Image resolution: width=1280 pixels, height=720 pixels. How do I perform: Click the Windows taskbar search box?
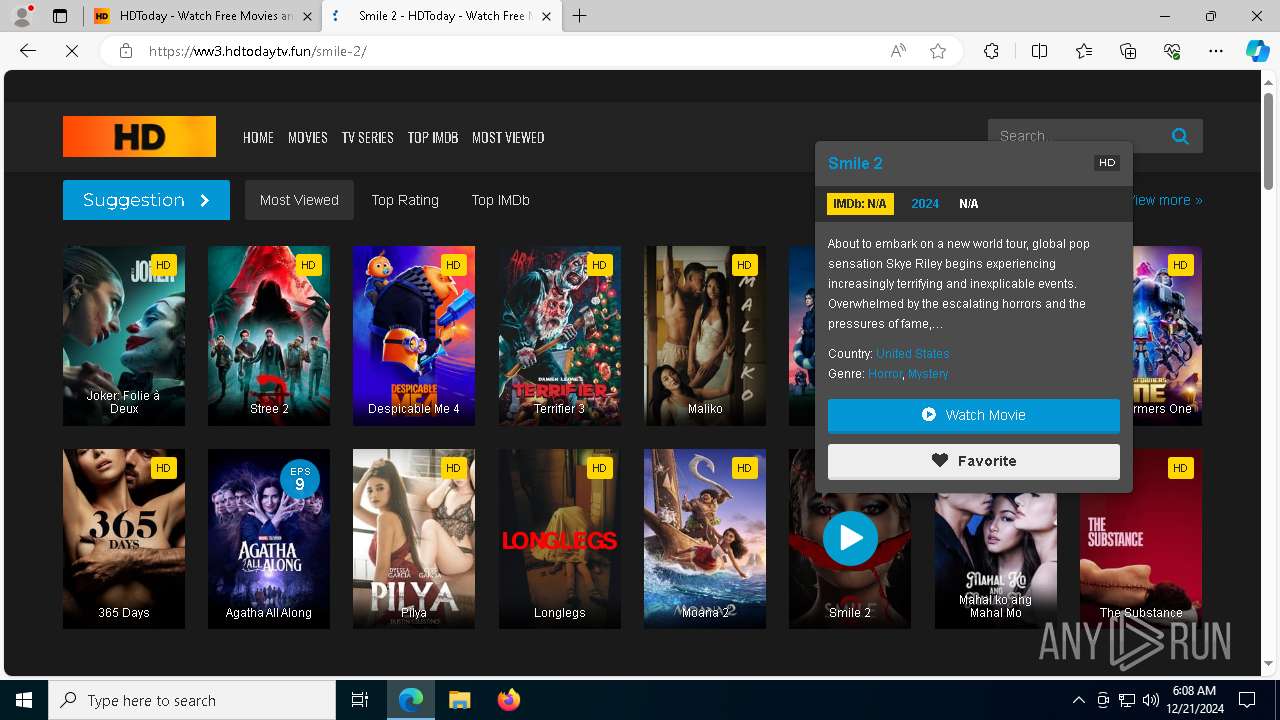coord(192,700)
